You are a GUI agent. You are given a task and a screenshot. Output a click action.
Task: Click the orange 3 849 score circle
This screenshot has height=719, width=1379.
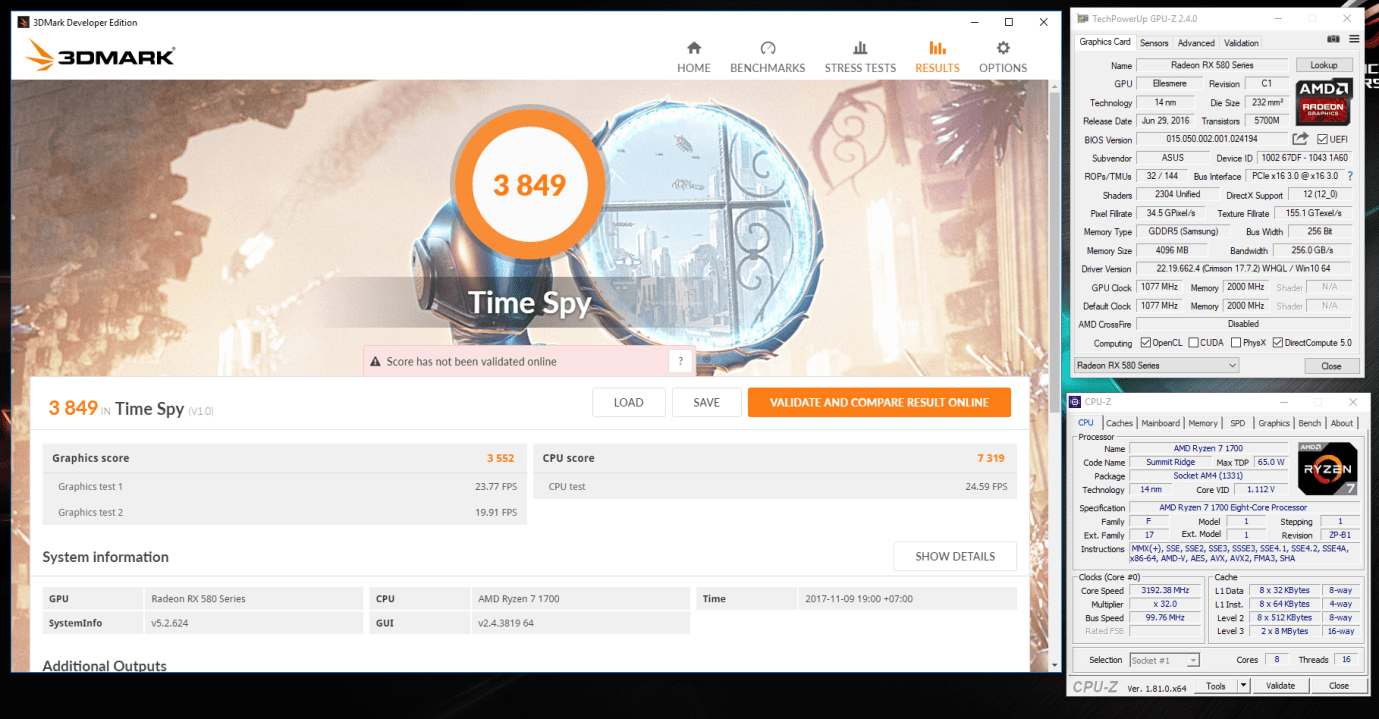529,185
